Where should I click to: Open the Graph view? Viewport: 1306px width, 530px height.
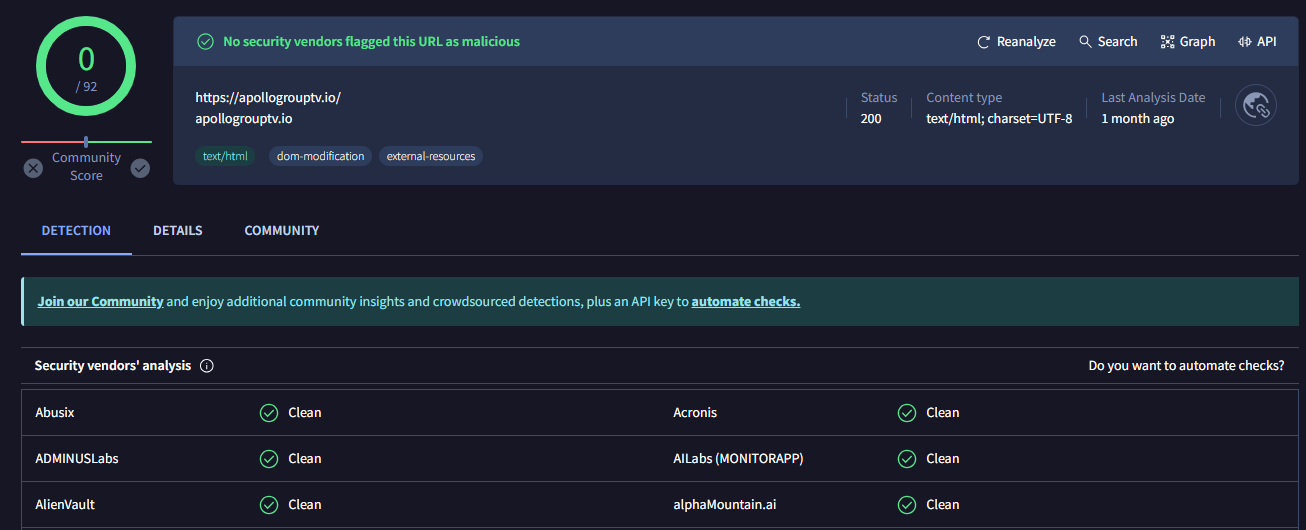tap(1188, 42)
